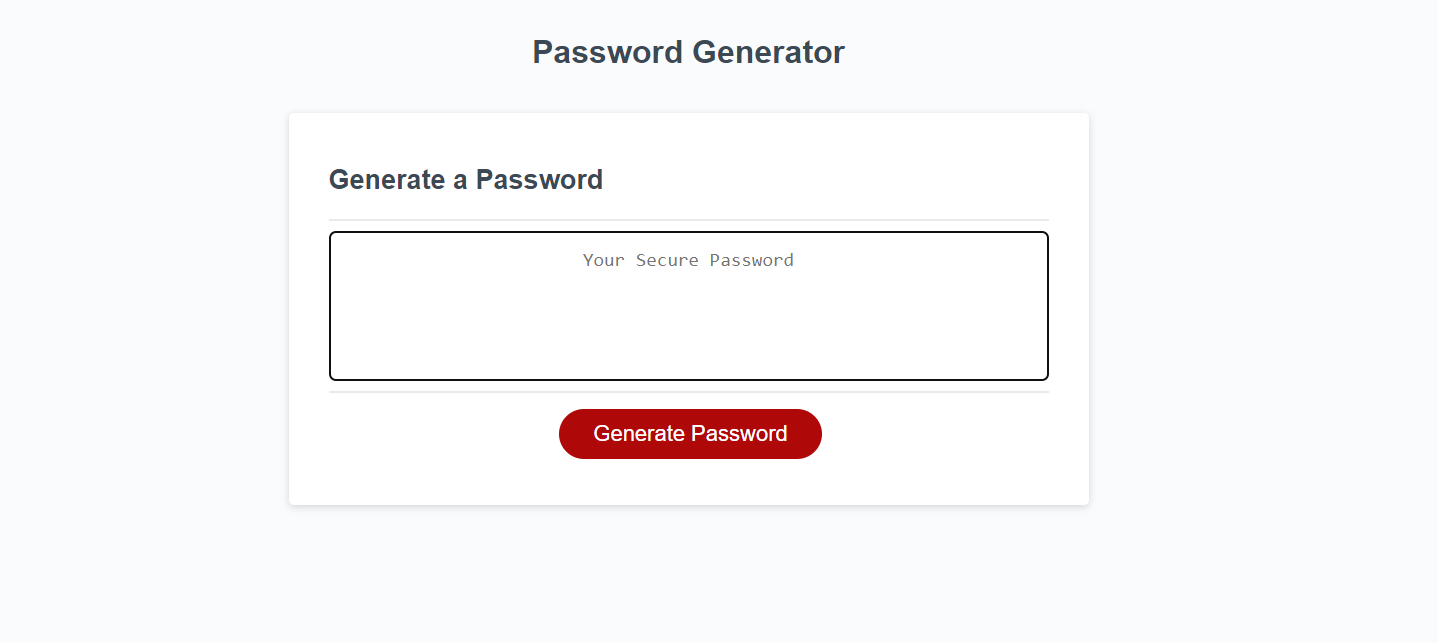Image resolution: width=1438 pixels, height=643 pixels.
Task: Click the divider above the Generate button
Action: pyautogui.click(x=688, y=393)
